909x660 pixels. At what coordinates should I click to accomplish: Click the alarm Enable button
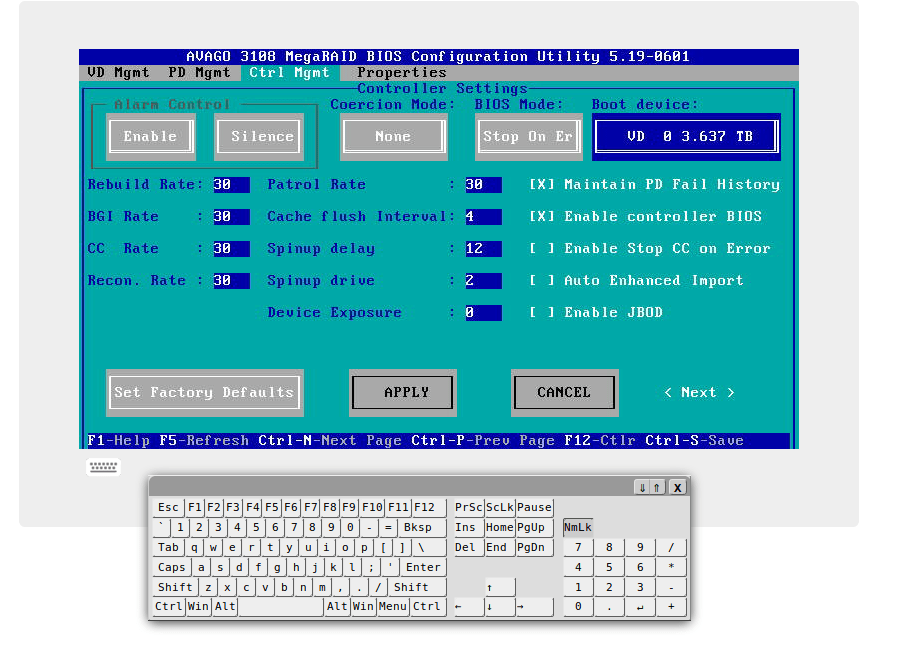[151, 137]
